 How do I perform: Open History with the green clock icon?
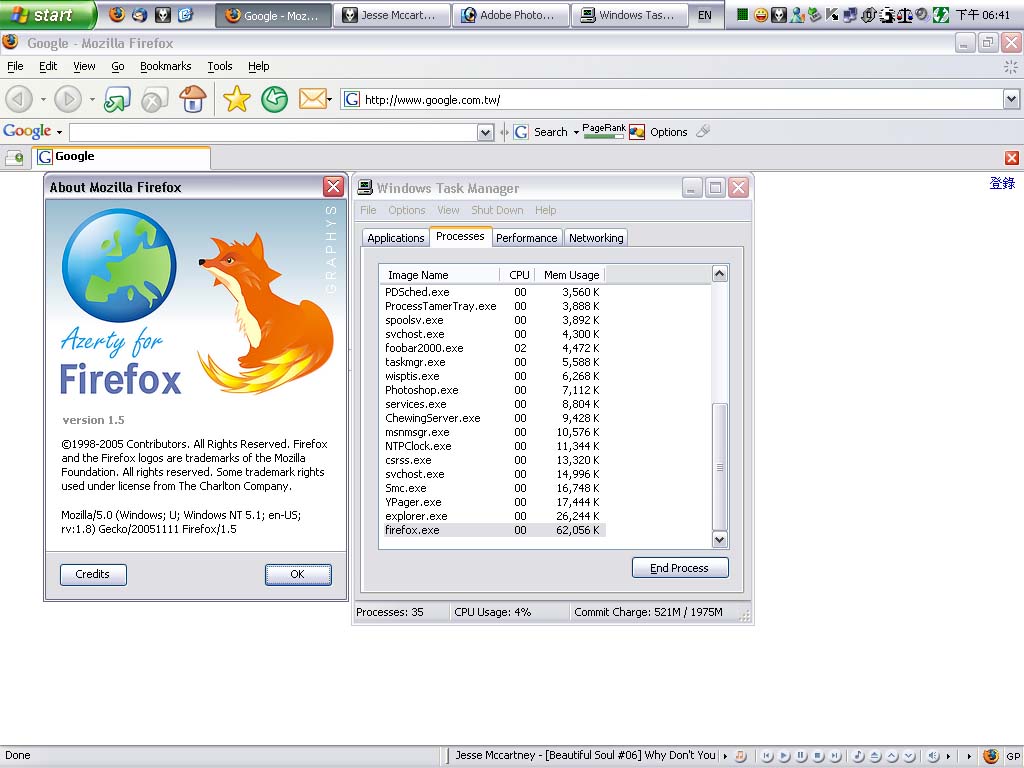coord(274,99)
